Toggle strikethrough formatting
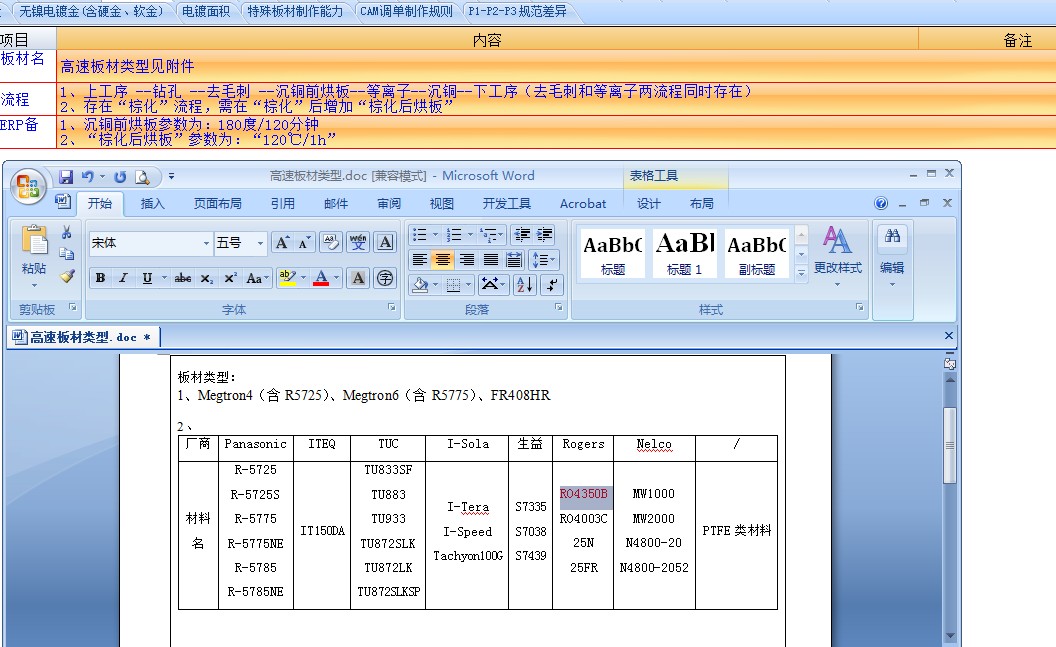This screenshot has width=1056, height=647. (x=183, y=278)
